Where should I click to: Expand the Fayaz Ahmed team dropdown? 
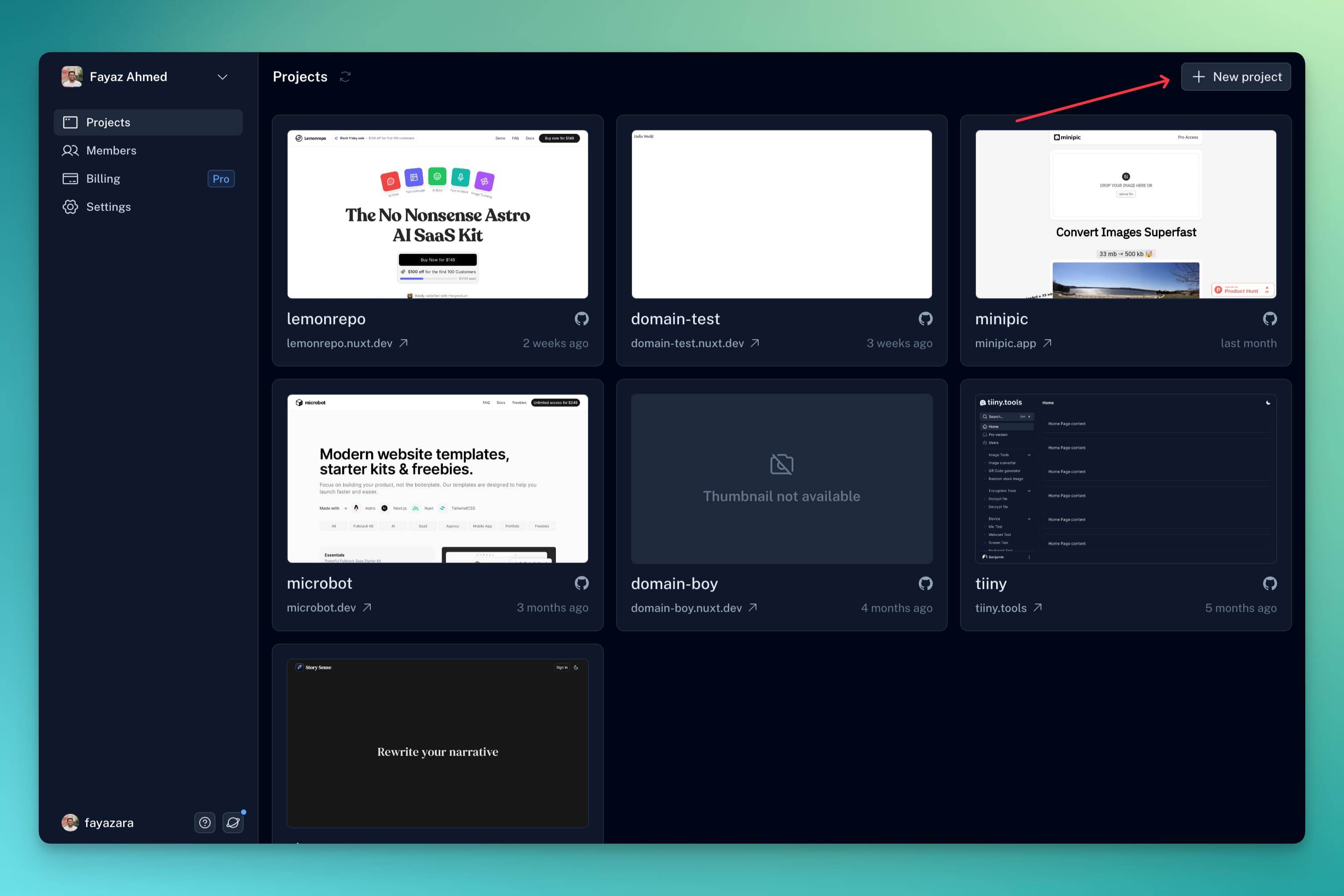click(222, 77)
